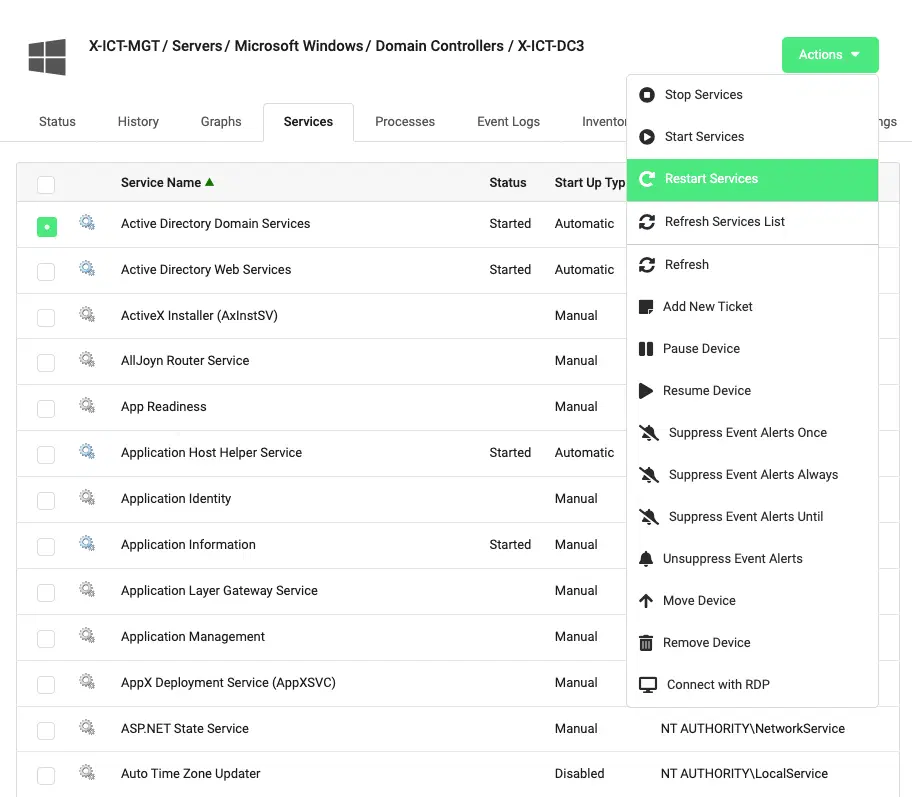Screen dimensions: 912x797
Task: Sort by the Status column header
Action: (508, 183)
